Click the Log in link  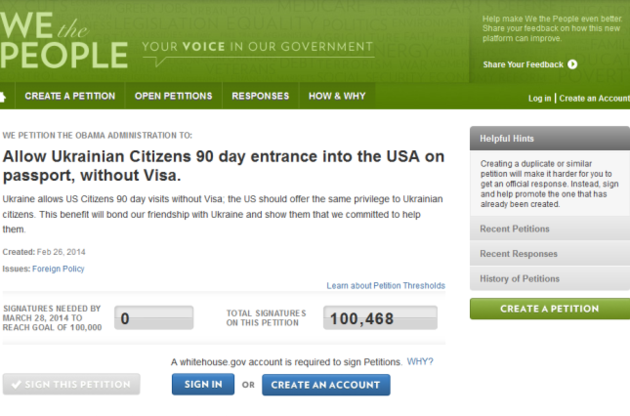point(539,98)
